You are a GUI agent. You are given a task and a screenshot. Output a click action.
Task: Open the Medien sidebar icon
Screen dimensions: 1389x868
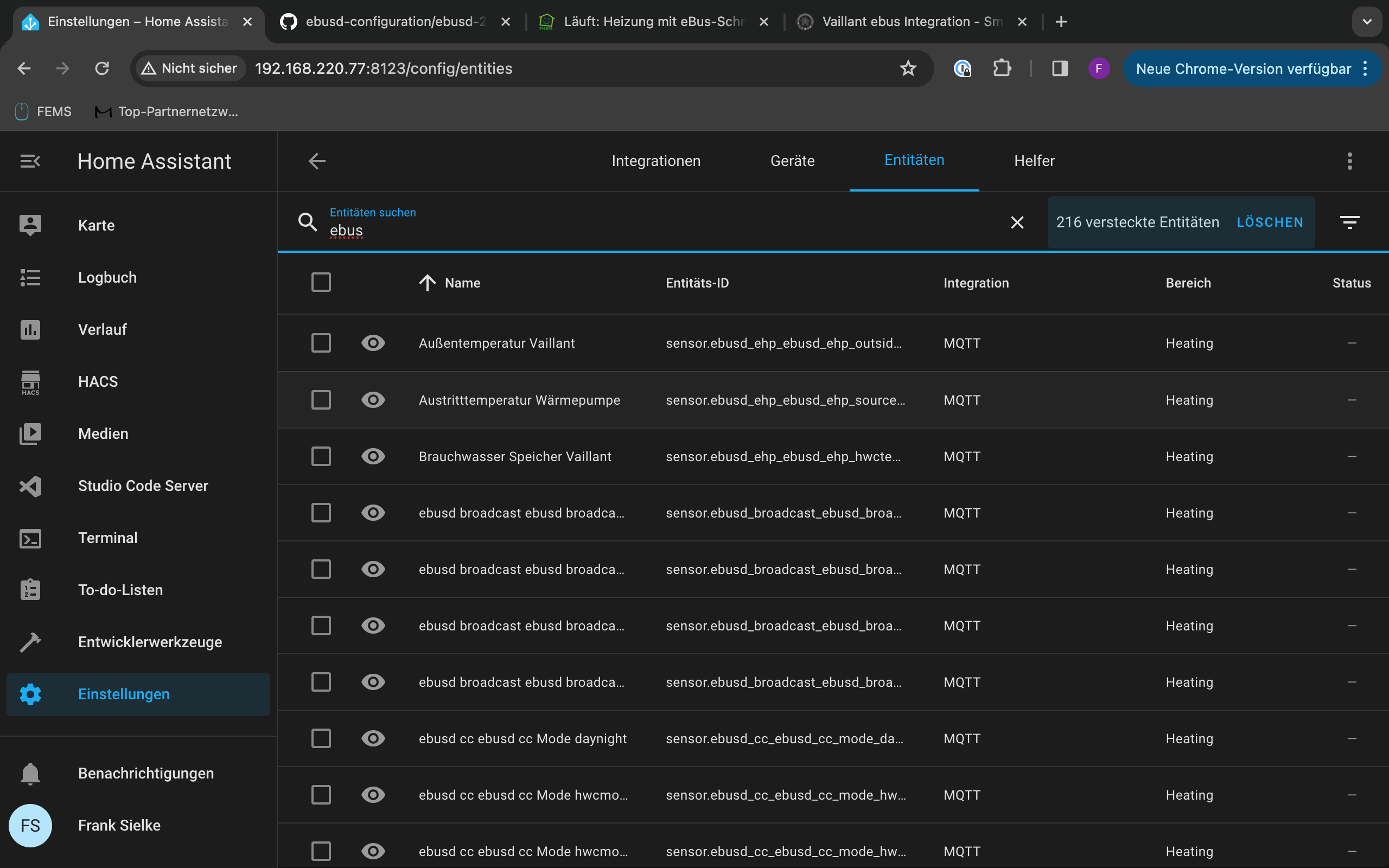[30, 434]
